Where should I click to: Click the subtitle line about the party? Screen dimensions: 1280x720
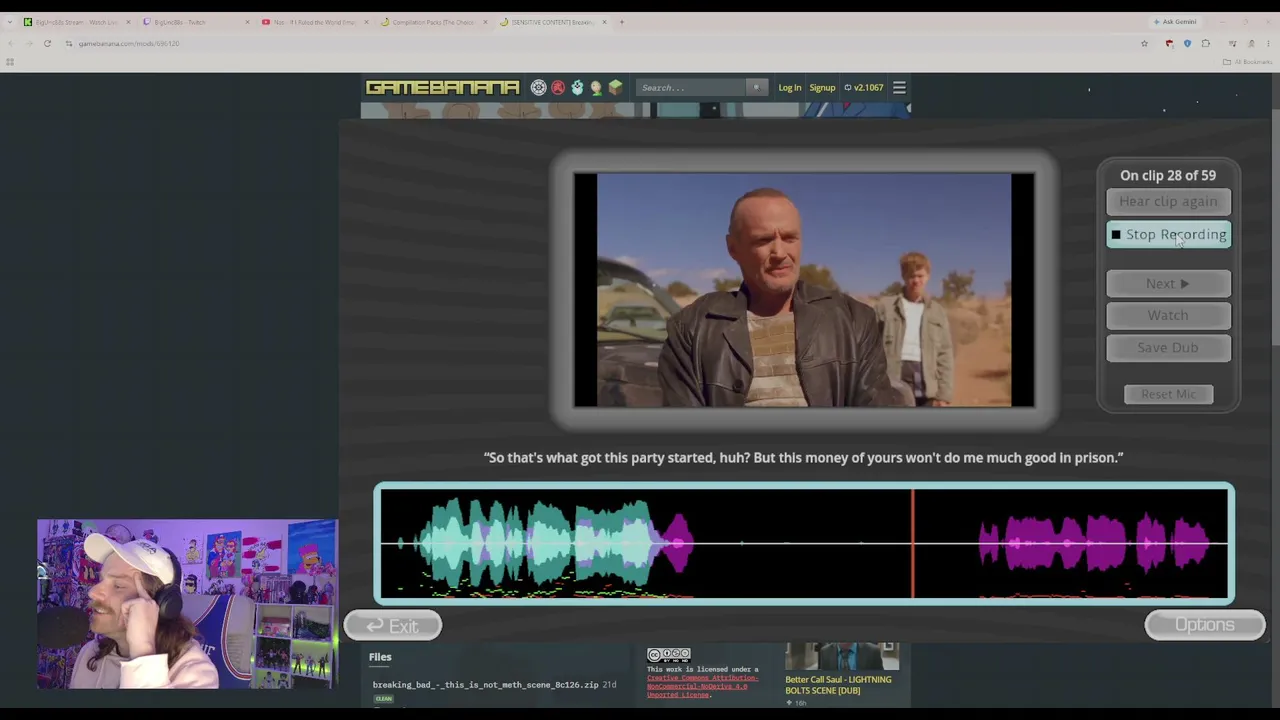pos(804,458)
